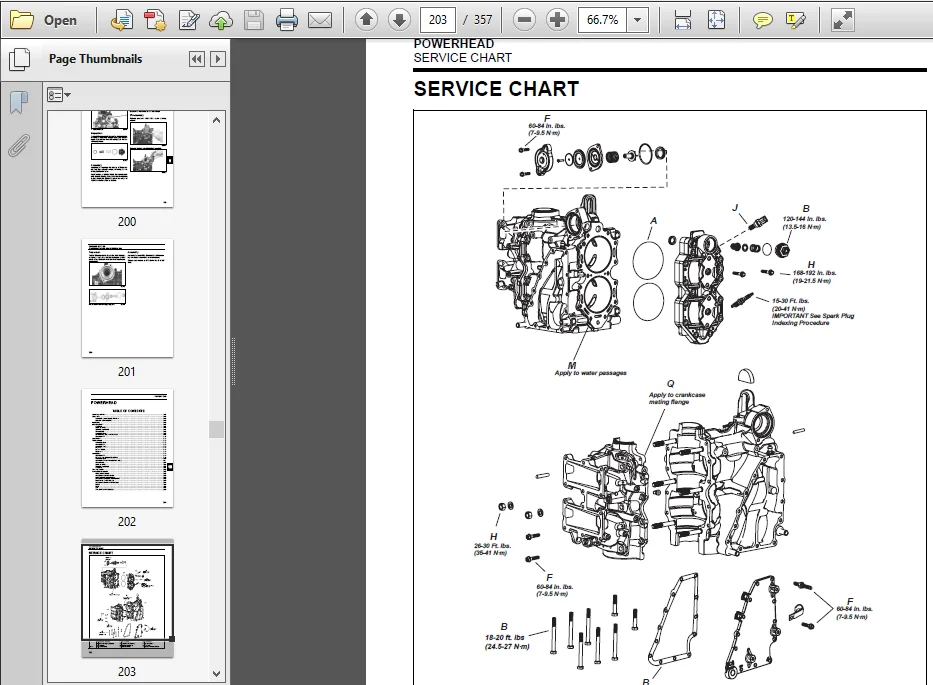Click the 'Apply to crankcase mating flange' label
933x685 pixels.
tap(677, 398)
